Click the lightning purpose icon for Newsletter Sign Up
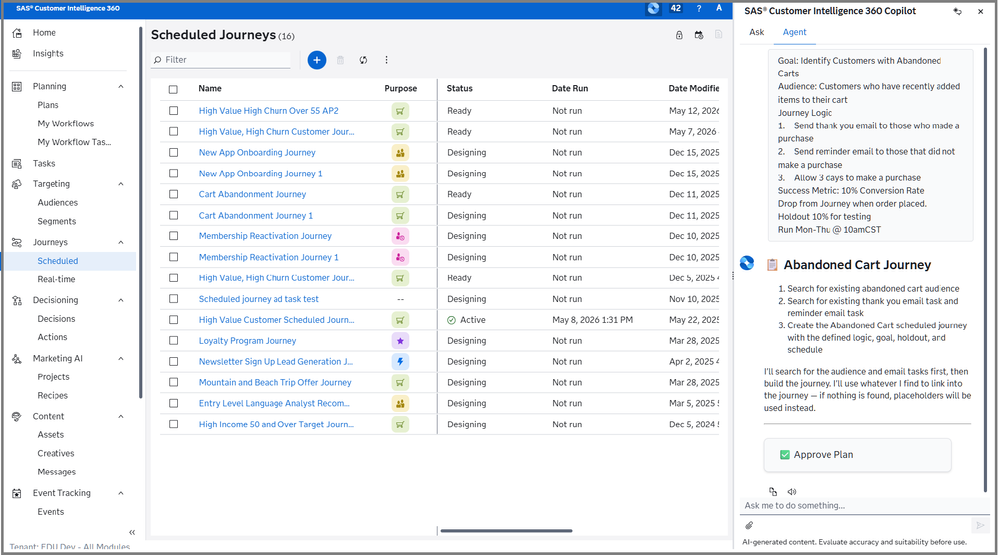999x555 pixels. pos(400,362)
